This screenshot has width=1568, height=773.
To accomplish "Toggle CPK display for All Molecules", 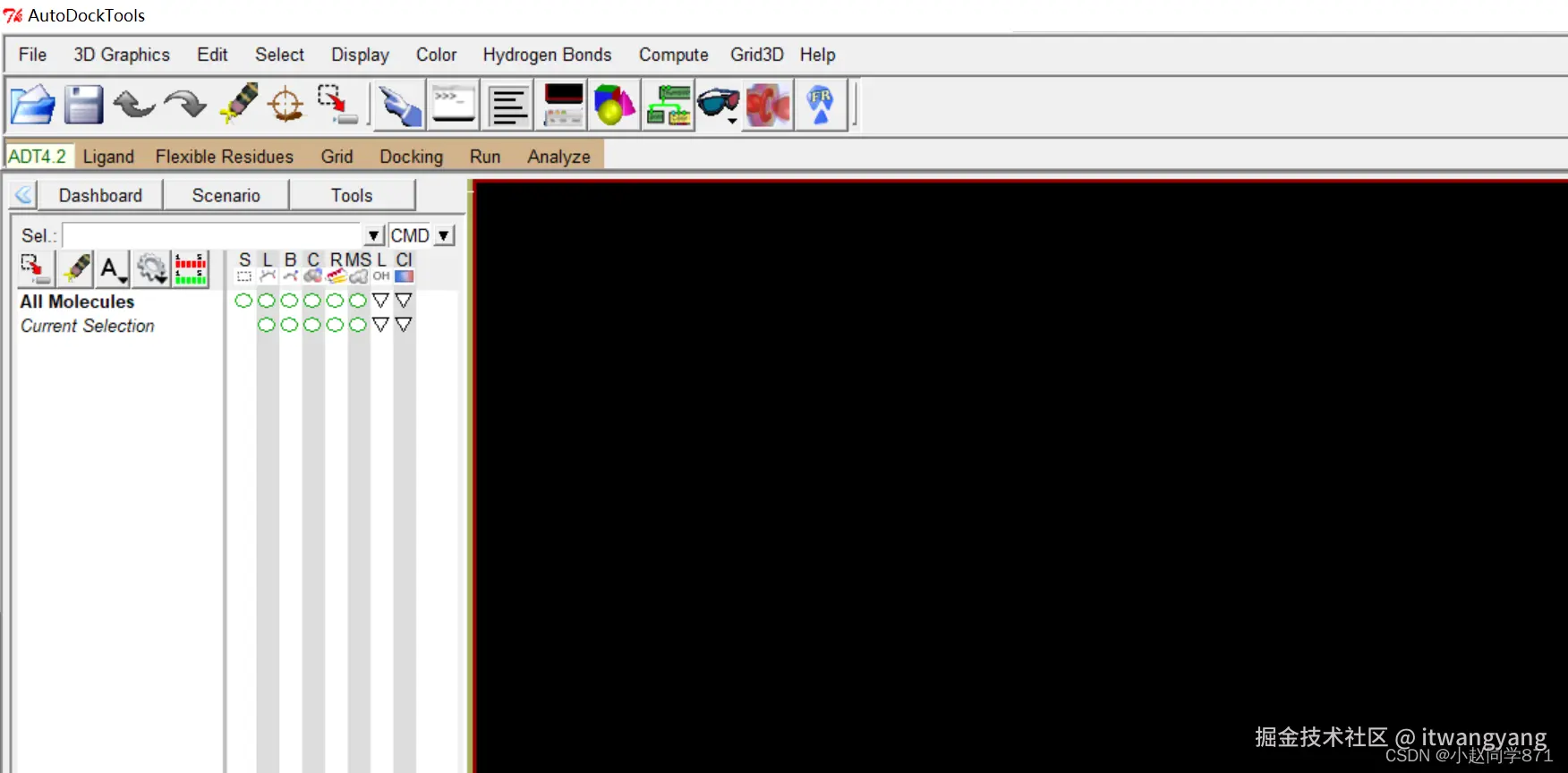I will pos(312,301).
